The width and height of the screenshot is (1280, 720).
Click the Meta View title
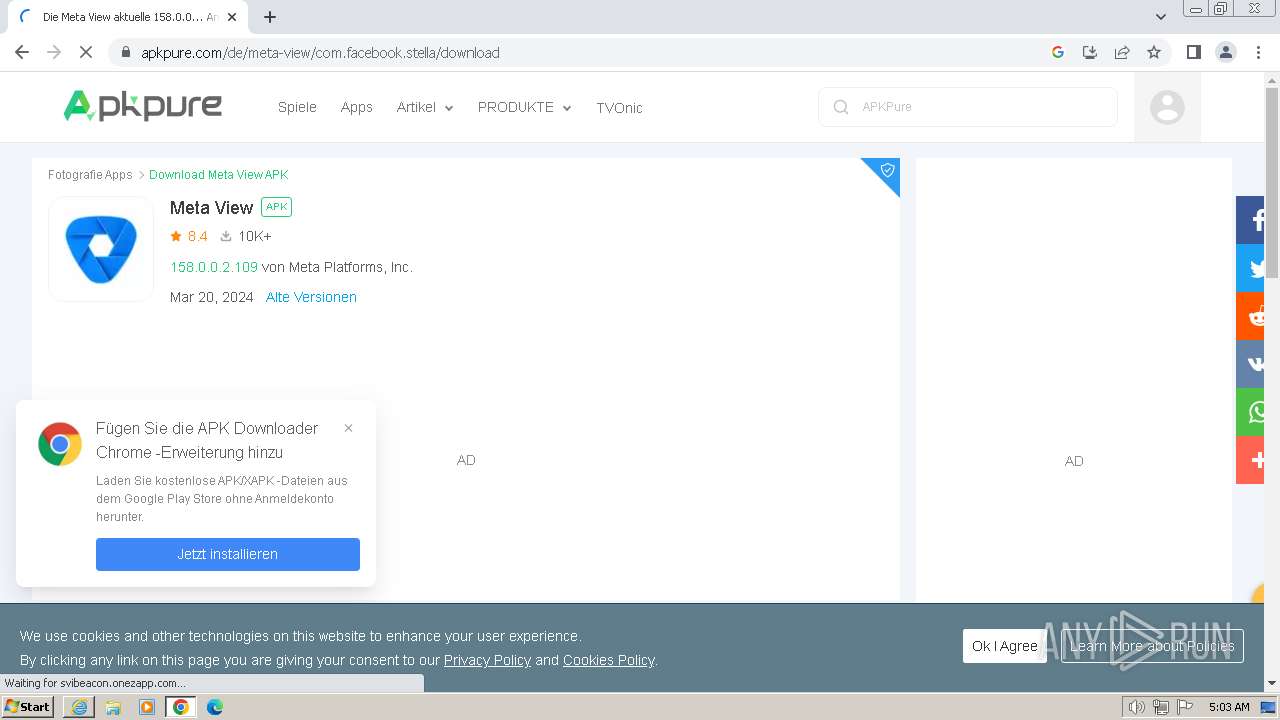(211, 208)
